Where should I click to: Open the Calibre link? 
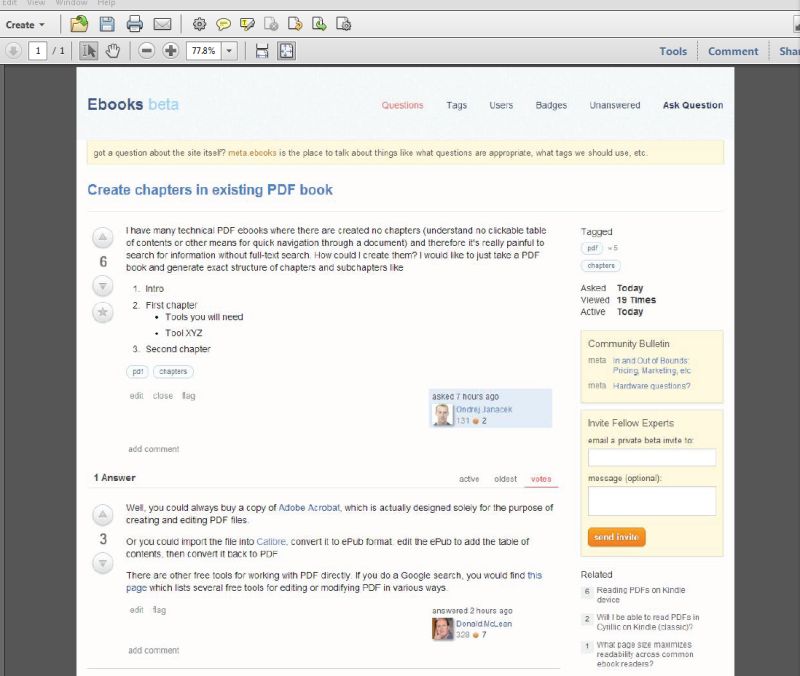[271, 541]
